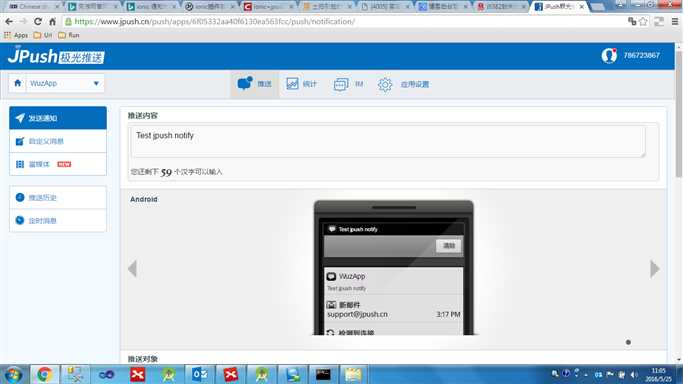Click the jpush.cn URL address bar
Viewport: 683px width, 384px height.
344,21
